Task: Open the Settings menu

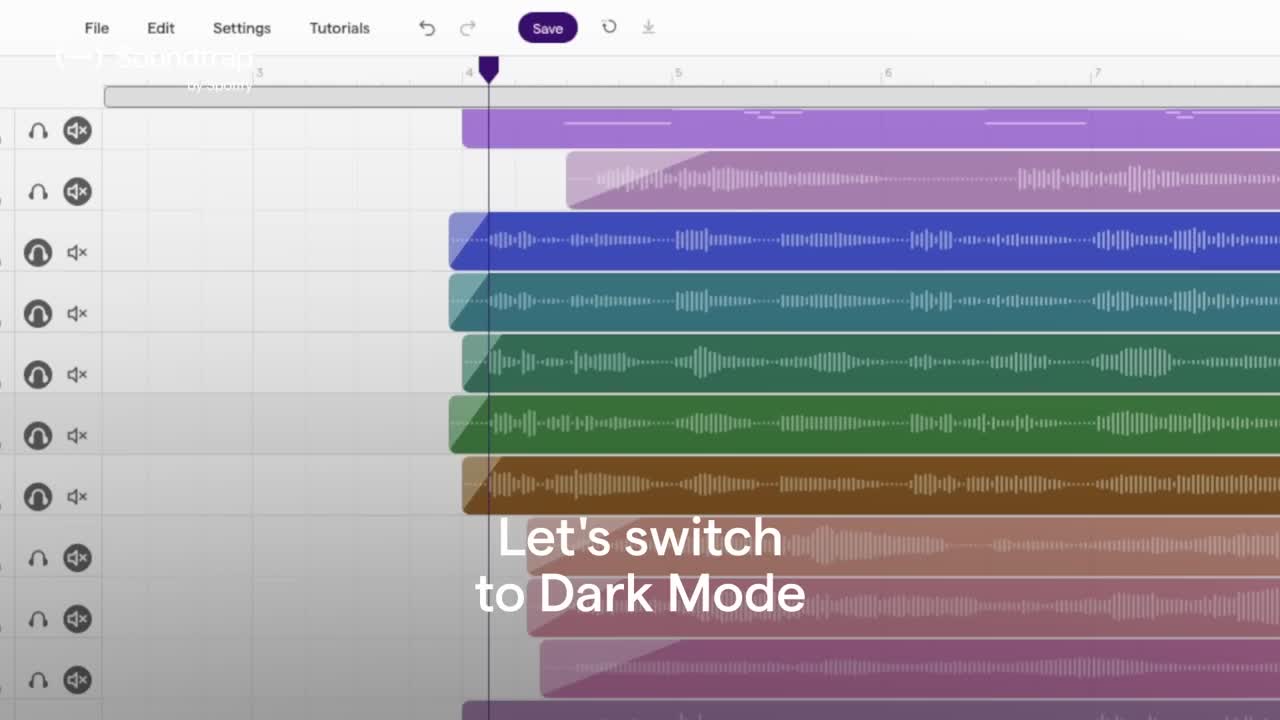Action: (242, 28)
